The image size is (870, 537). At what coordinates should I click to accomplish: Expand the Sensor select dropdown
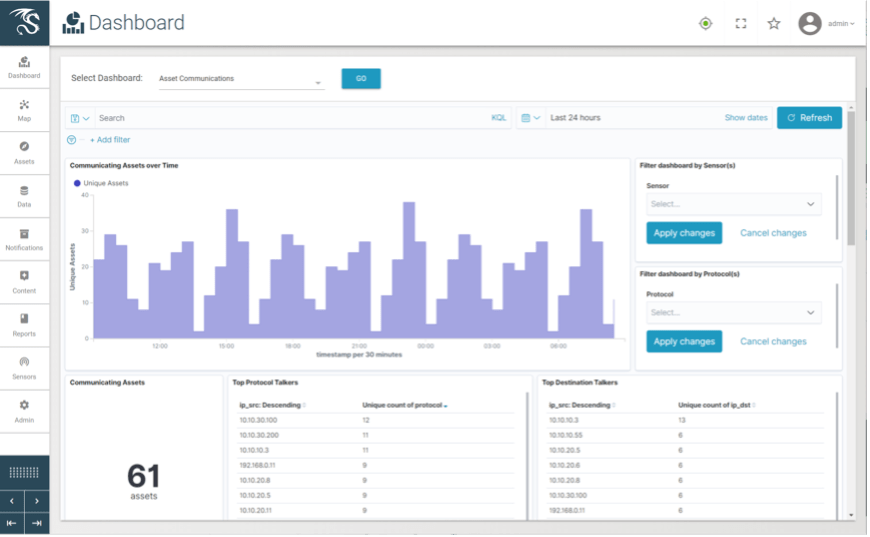tap(734, 204)
